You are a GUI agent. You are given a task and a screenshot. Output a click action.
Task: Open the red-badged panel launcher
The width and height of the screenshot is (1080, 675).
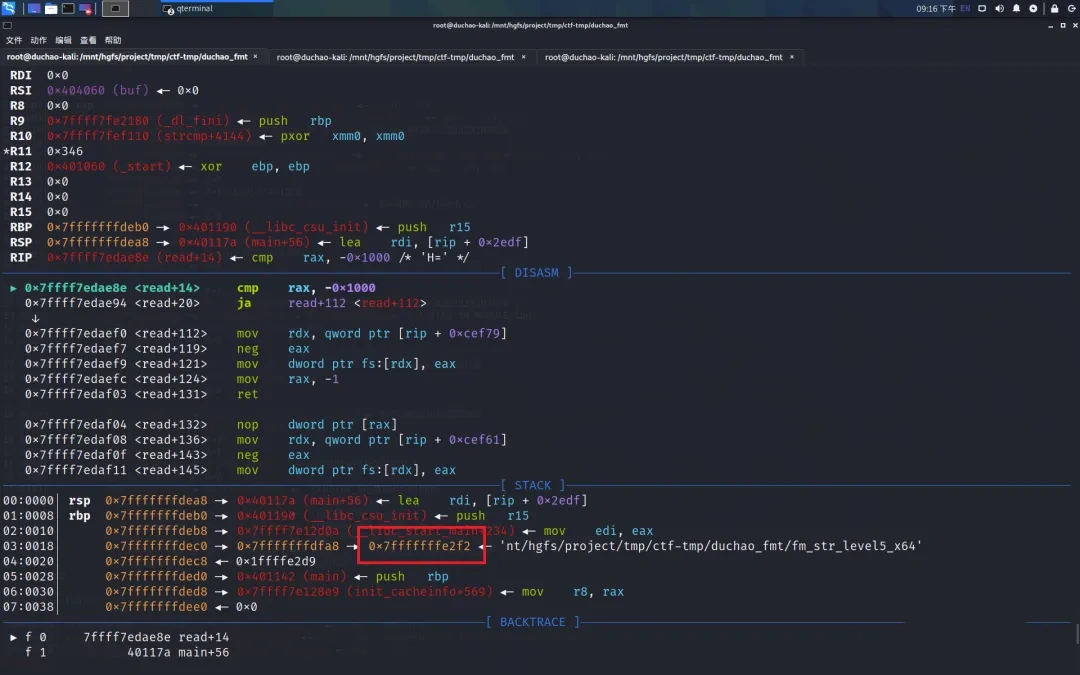[85, 8]
